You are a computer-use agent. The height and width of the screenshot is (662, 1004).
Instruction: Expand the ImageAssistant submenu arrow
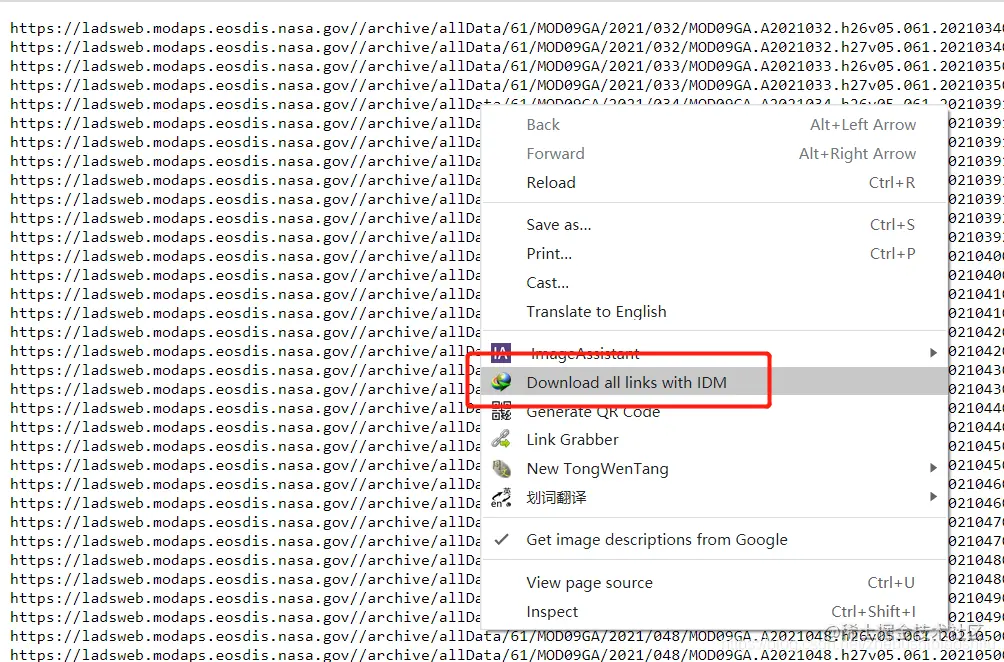(x=933, y=353)
